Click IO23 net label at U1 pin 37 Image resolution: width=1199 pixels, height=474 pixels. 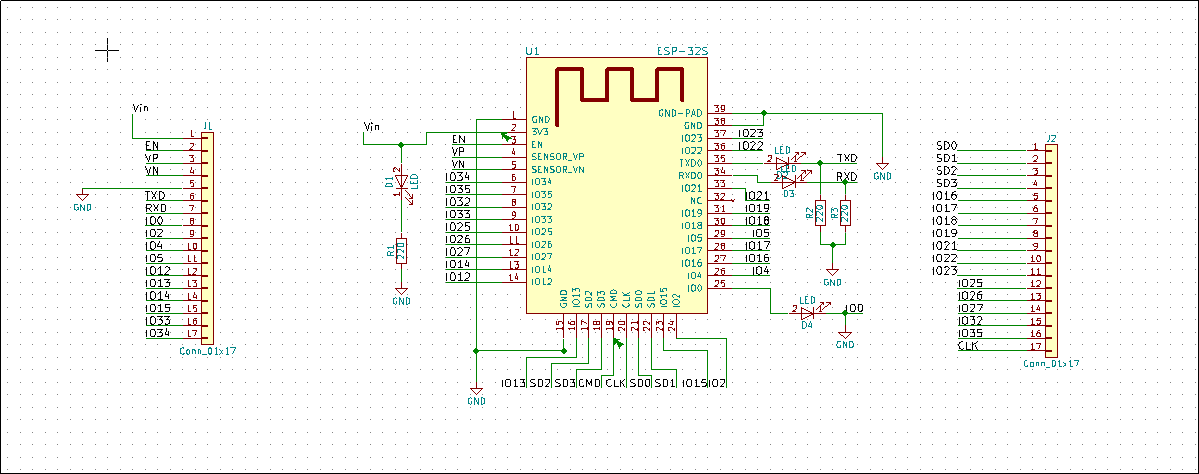pyautogui.click(x=751, y=133)
